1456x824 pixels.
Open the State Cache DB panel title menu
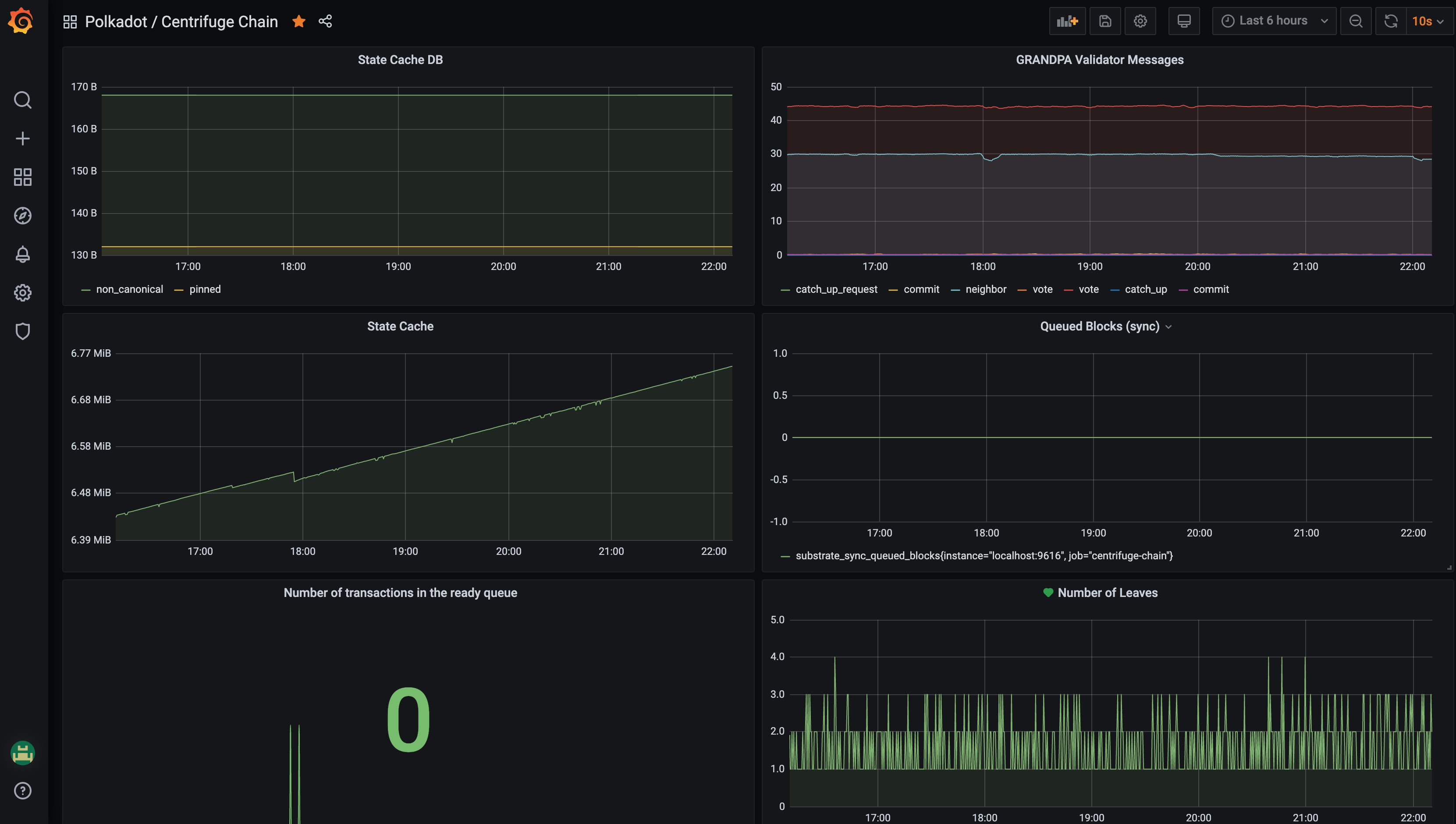[x=400, y=60]
